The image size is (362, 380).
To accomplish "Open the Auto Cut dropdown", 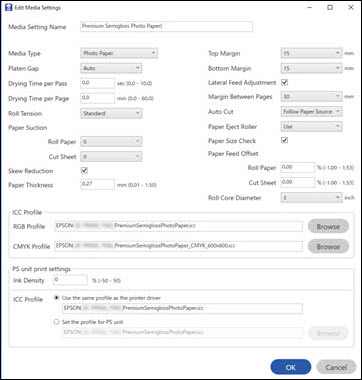I will point(311,112).
